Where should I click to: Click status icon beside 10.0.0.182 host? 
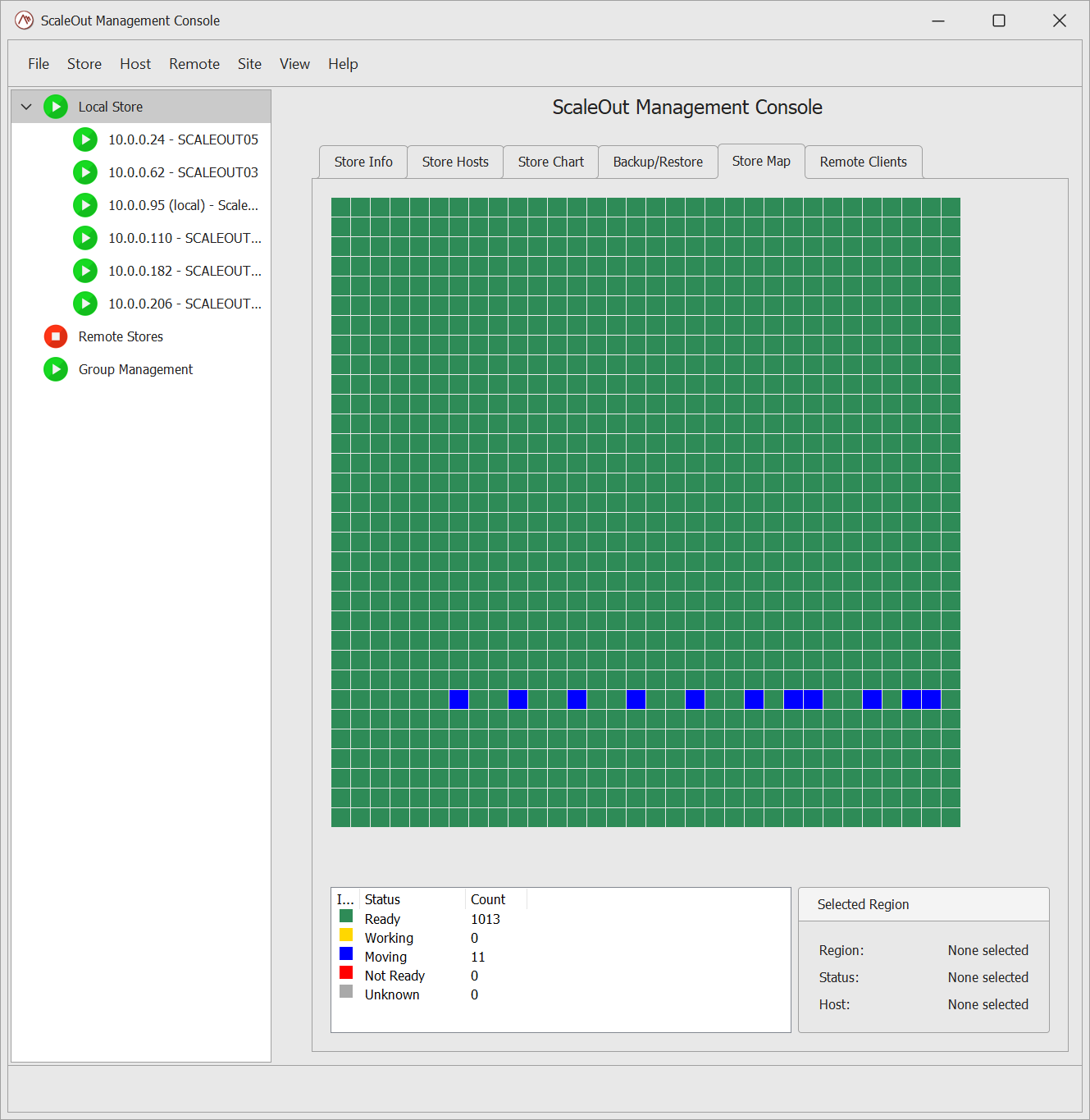tap(85, 271)
